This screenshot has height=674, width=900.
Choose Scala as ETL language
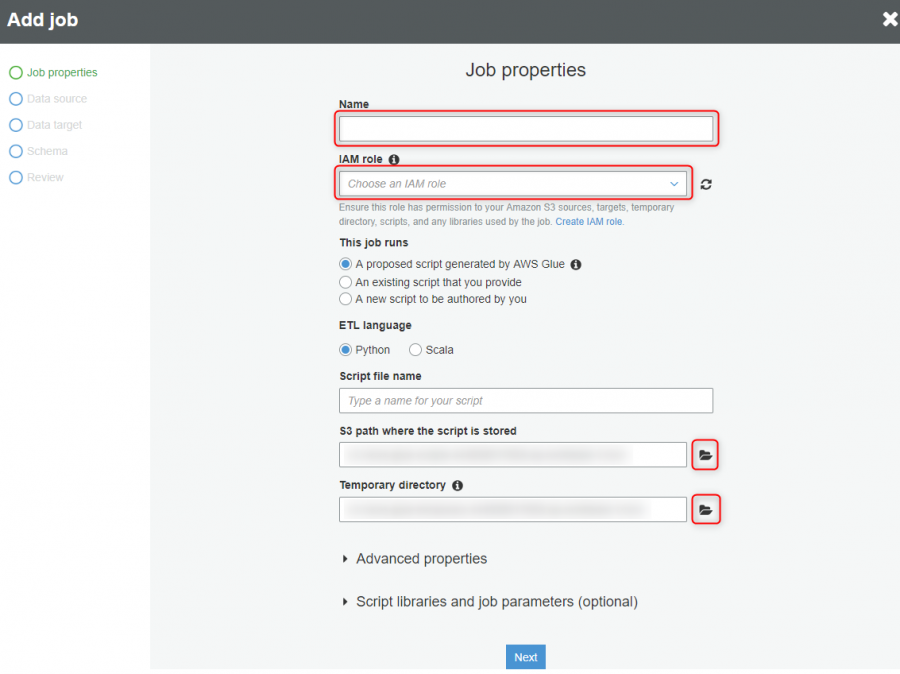pos(415,350)
